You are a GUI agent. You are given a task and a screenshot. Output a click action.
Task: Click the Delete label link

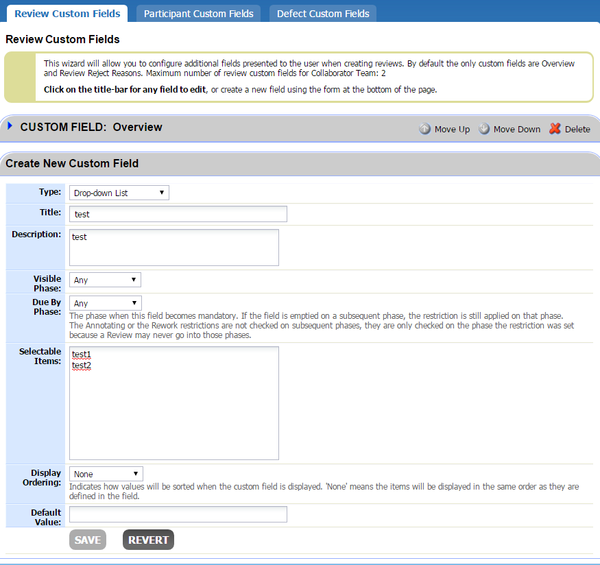577,129
